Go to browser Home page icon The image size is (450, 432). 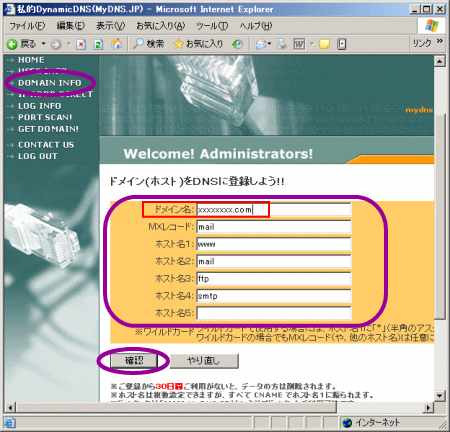[x=116, y=44]
